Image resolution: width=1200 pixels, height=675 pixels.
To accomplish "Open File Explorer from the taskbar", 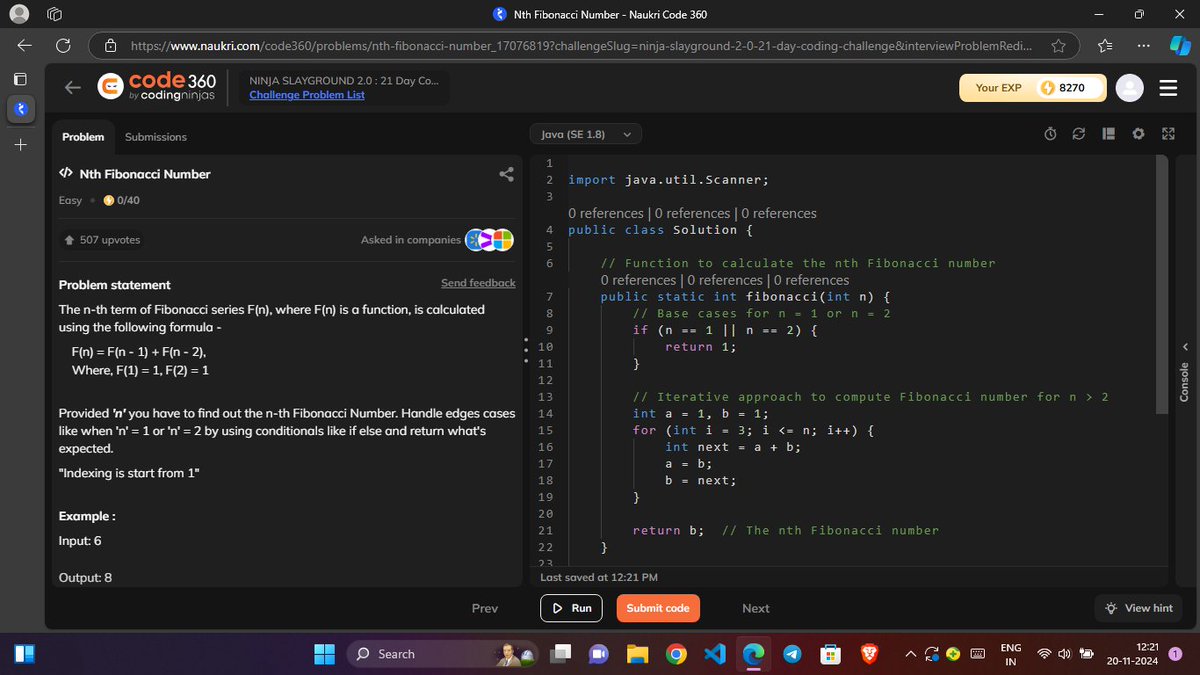I will pyautogui.click(x=637, y=654).
